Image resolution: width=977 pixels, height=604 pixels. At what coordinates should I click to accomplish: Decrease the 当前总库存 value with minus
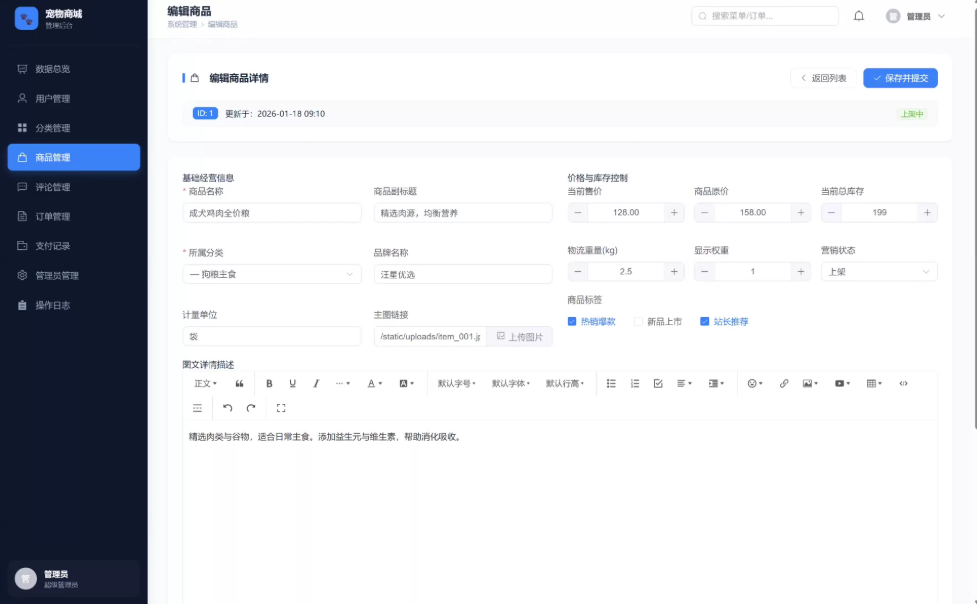click(x=831, y=213)
